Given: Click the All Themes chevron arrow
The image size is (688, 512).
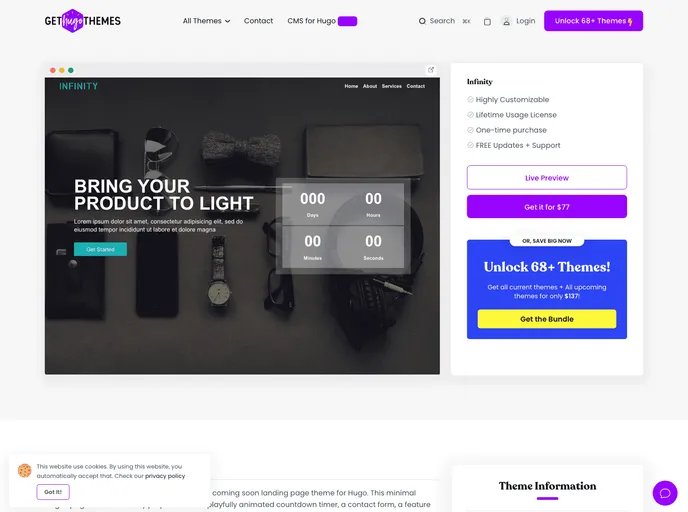Looking at the screenshot, I should pos(227,21).
